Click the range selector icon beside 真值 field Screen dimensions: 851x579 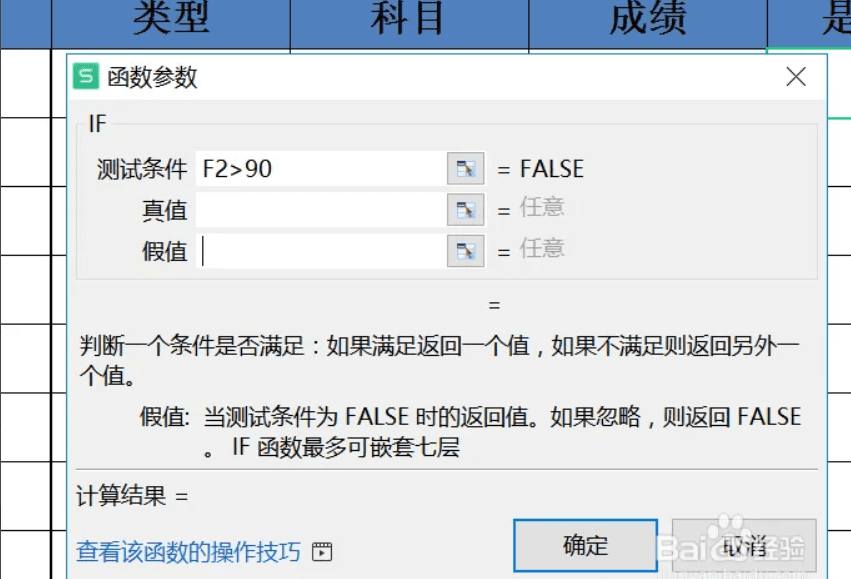coord(465,209)
